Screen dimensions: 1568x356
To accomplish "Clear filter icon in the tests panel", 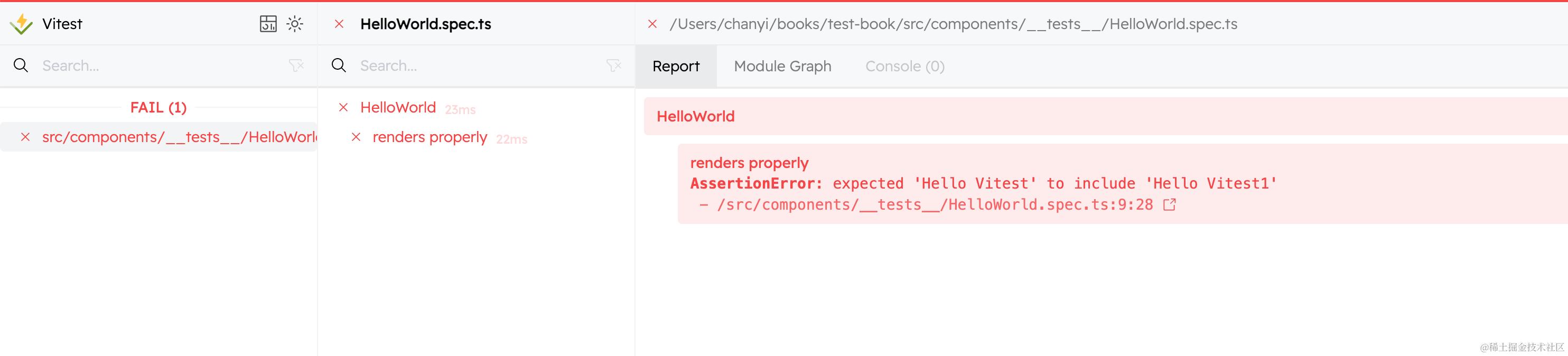I will (x=614, y=65).
